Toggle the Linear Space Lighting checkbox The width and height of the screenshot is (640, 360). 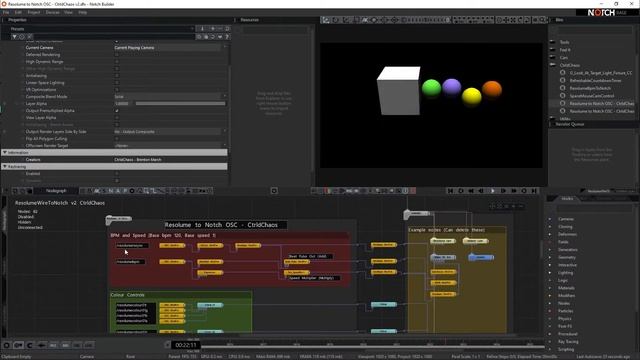[x=117, y=82]
